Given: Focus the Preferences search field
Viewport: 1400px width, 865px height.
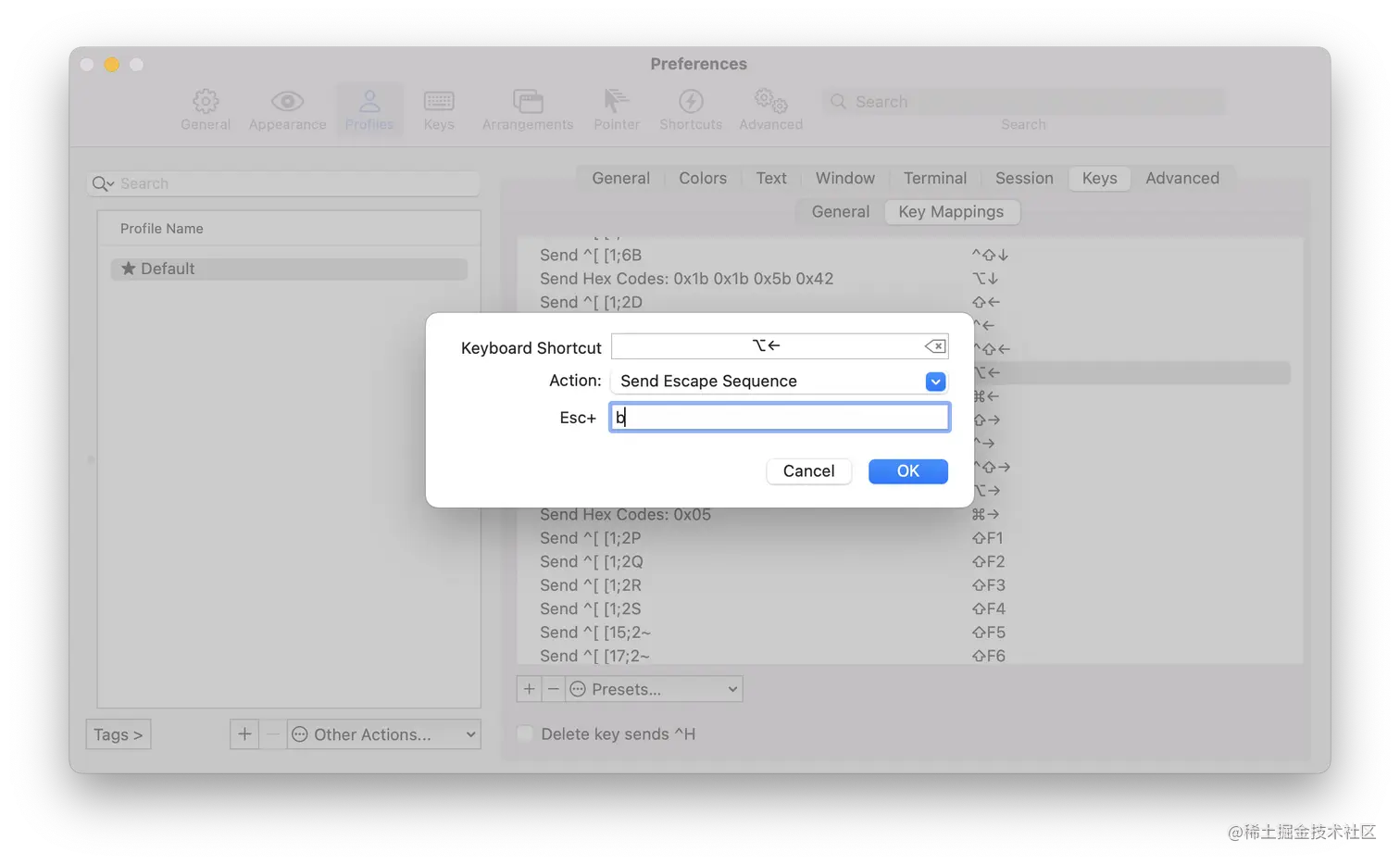Looking at the screenshot, I should coord(1023,102).
